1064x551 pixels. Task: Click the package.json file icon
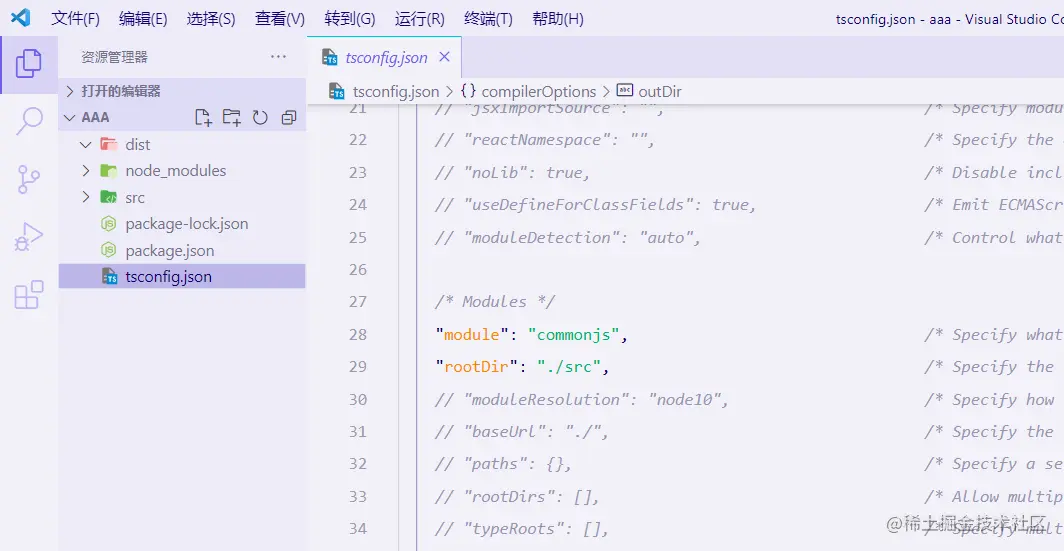(108, 250)
